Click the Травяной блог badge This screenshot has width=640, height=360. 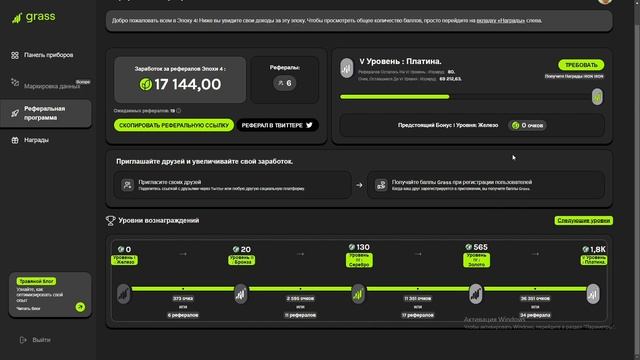(36, 281)
